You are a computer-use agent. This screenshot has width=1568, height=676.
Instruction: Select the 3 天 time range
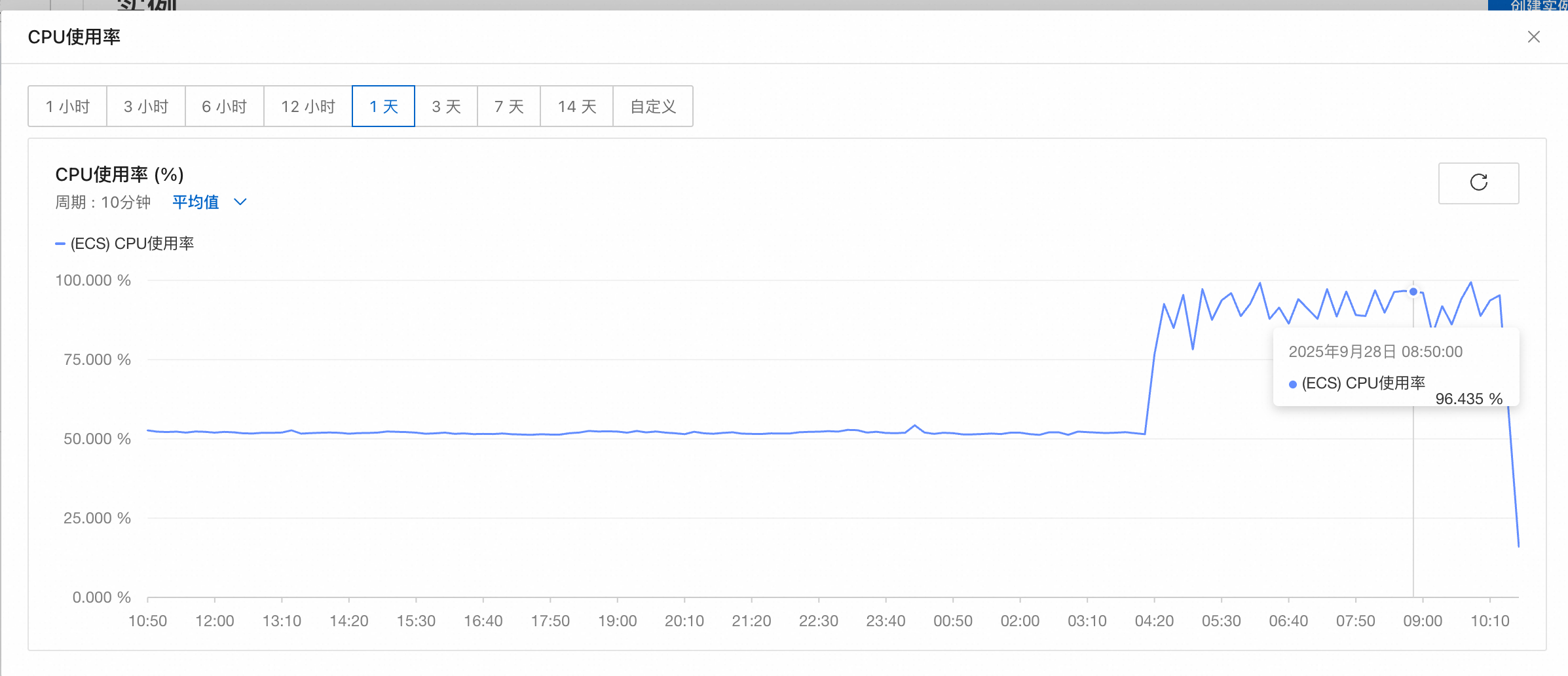[x=446, y=106]
